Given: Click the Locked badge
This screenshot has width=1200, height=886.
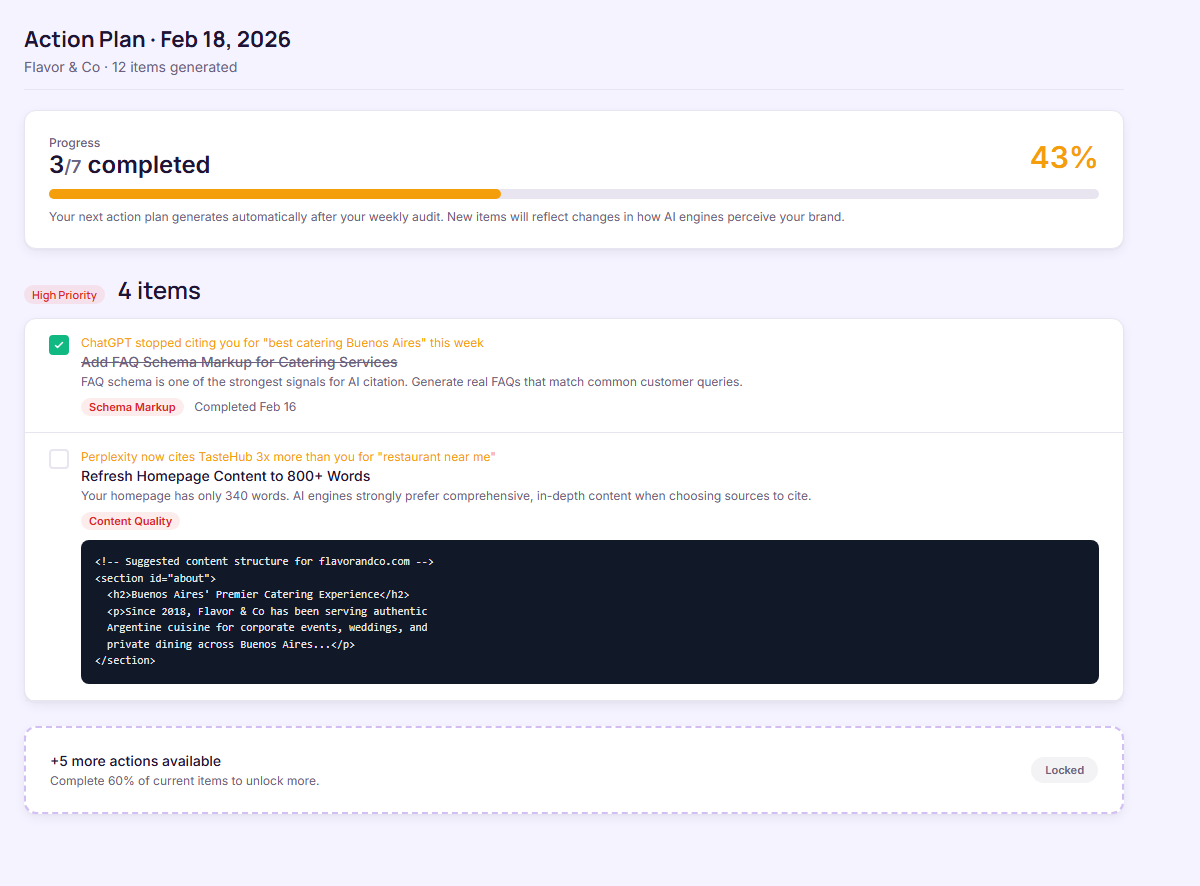Looking at the screenshot, I should point(1064,770).
